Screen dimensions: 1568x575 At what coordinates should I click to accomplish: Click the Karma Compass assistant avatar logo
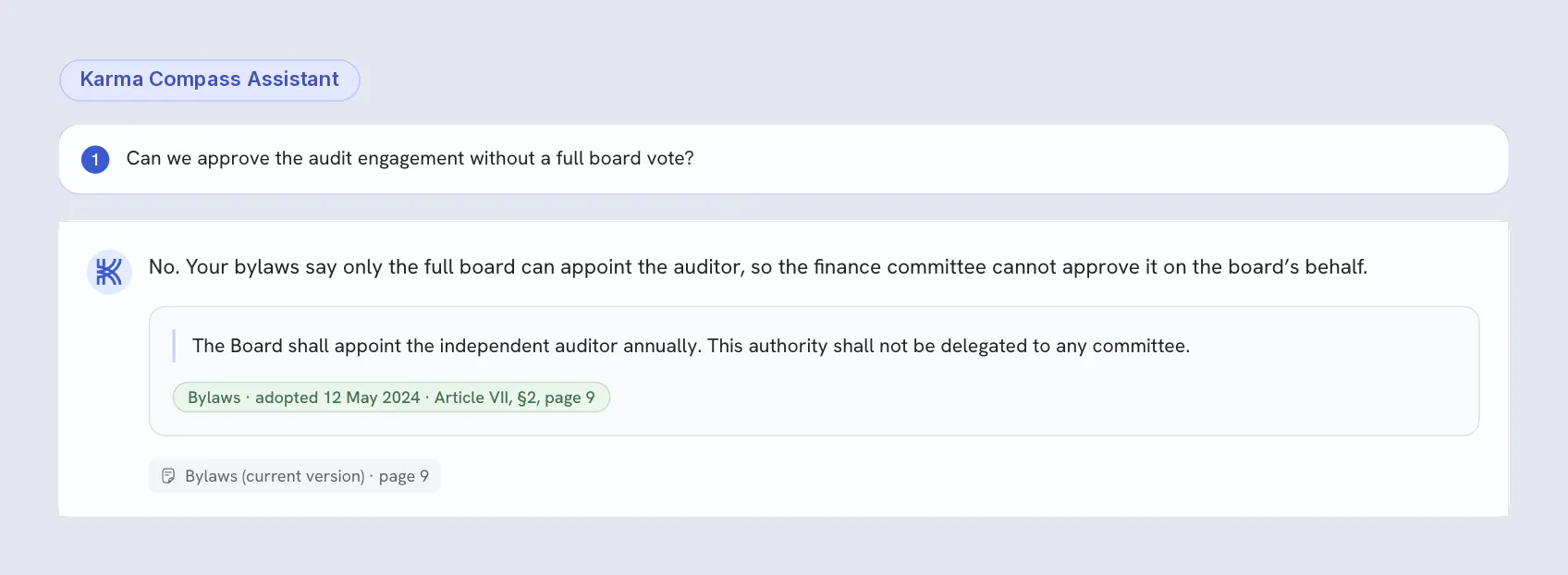(x=109, y=273)
